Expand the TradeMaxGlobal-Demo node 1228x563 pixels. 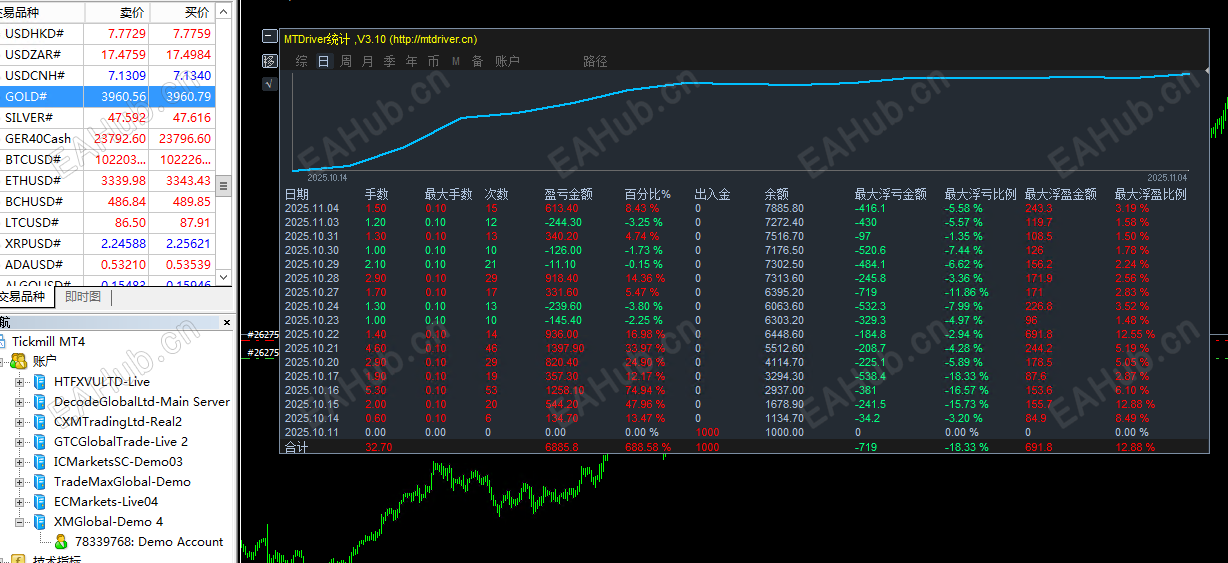[x=20, y=481]
